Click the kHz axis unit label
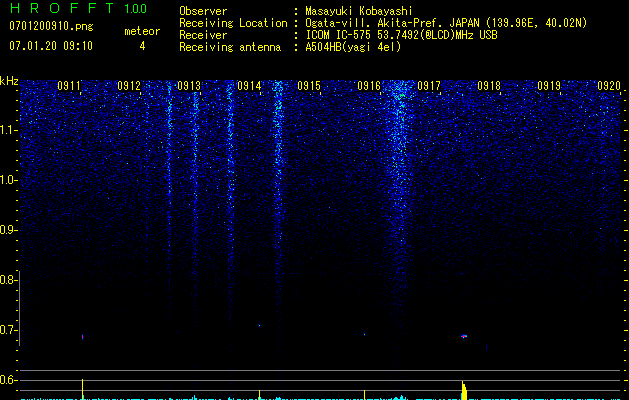Image resolution: width=629 pixels, height=400 pixels. tap(9, 81)
